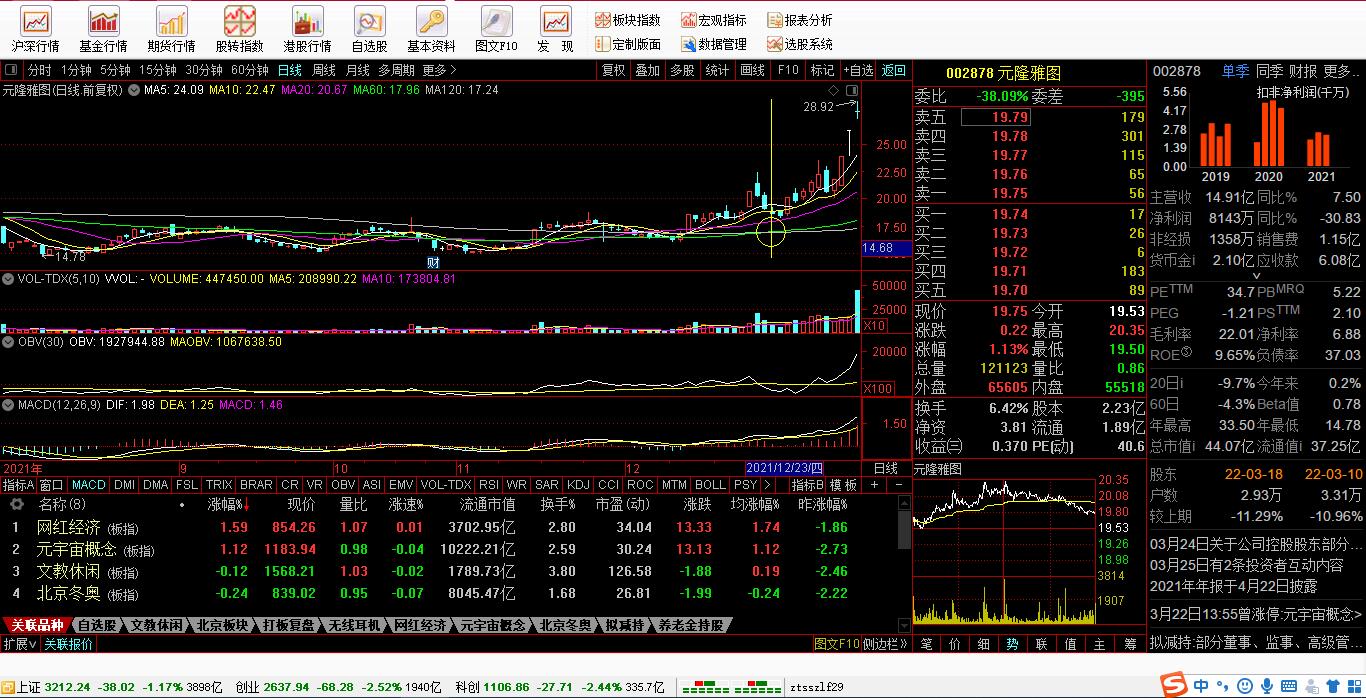Screen dimensions: 1366x698
Task: Switch chart period to 周线
Action: coord(324,70)
